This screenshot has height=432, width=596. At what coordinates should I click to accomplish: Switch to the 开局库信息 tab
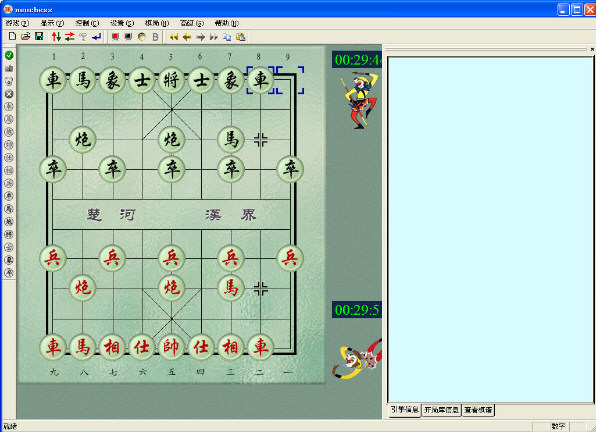pyautogui.click(x=441, y=410)
